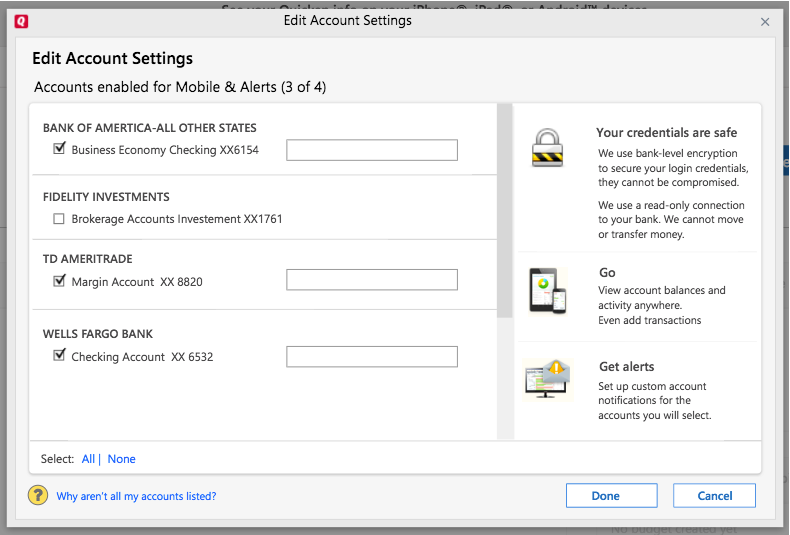Click the 'BANK OF AMERTICA-ALL OTHER STATES' heading
Image resolution: width=790 pixels, height=535 pixels.
[x=150, y=128]
